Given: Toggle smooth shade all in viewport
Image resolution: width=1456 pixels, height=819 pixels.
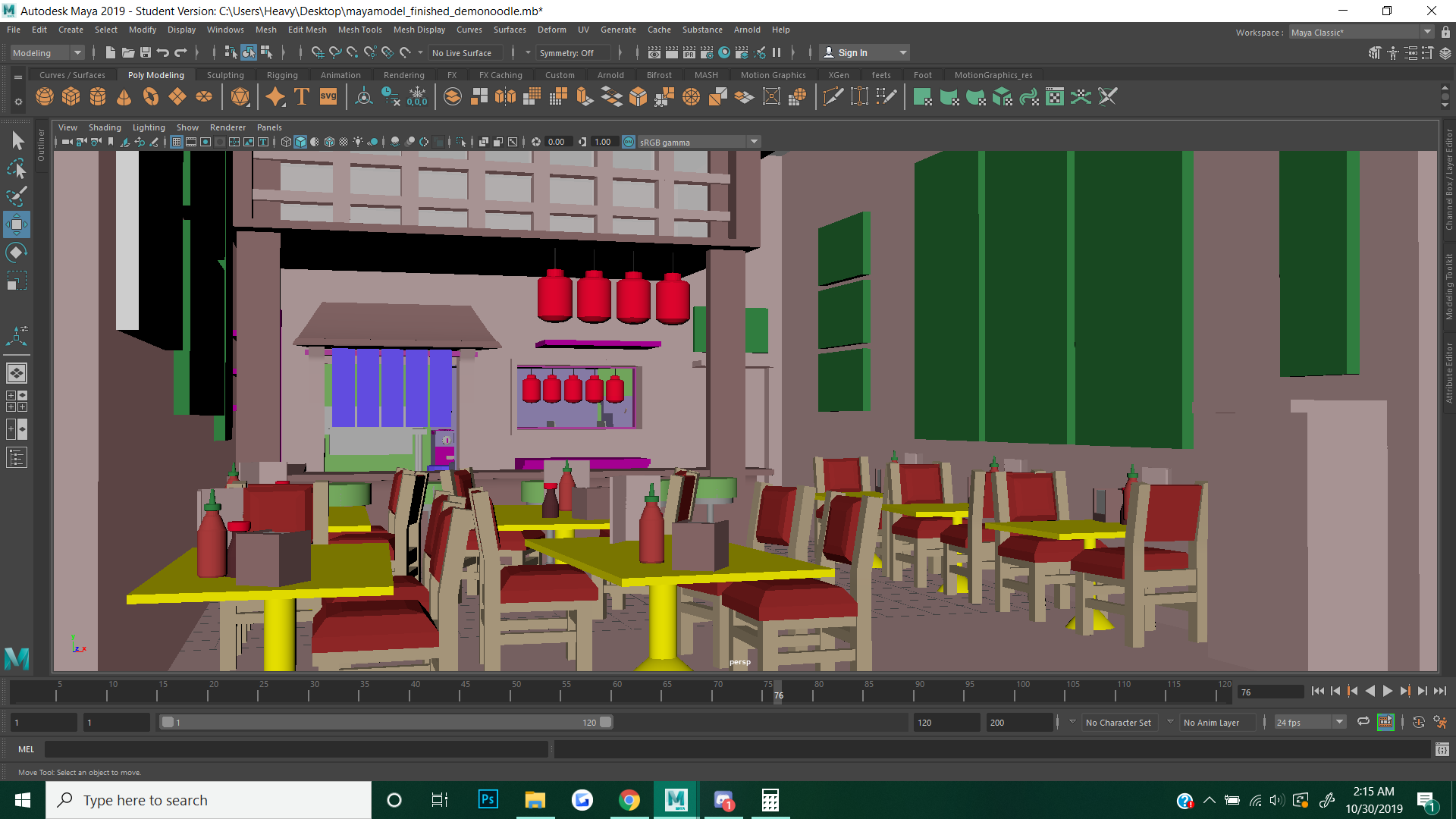Looking at the screenshot, I should click(x=300, y=142).
